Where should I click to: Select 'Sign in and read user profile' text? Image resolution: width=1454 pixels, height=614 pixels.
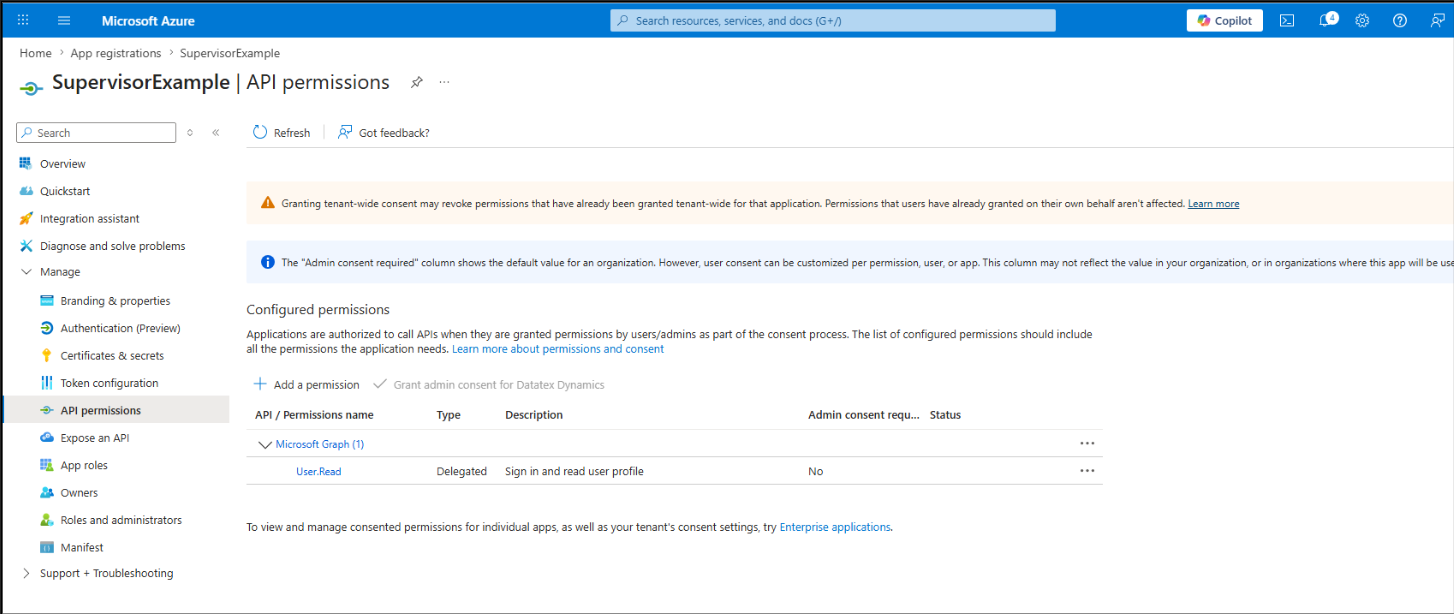click(574, 471)
